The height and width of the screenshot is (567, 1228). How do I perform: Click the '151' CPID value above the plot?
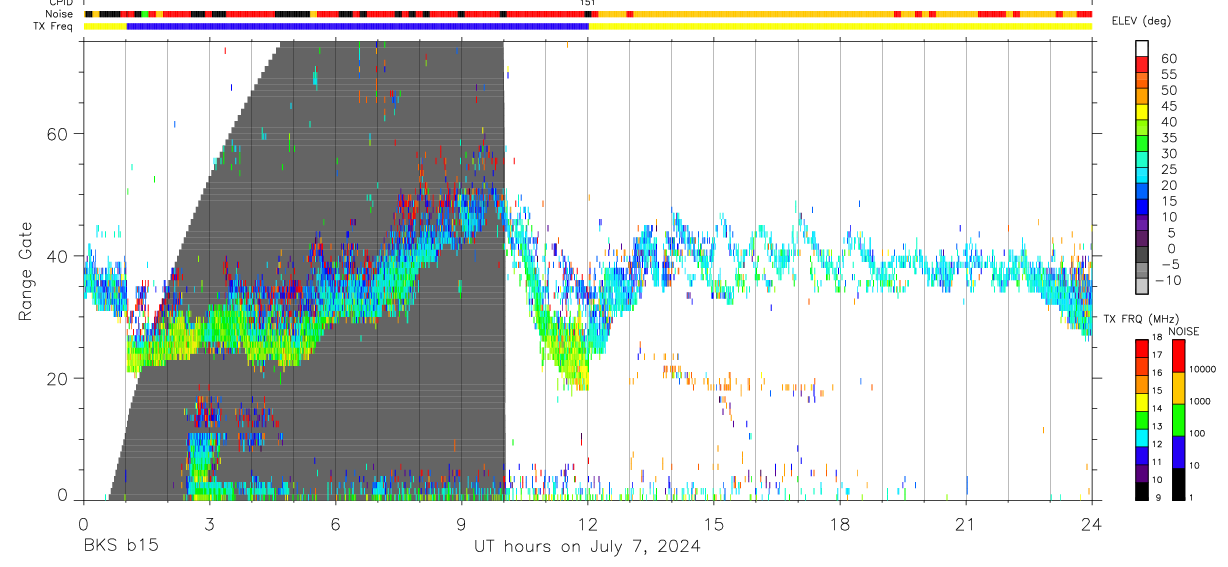pyautogui.click(x=588, y=4)
